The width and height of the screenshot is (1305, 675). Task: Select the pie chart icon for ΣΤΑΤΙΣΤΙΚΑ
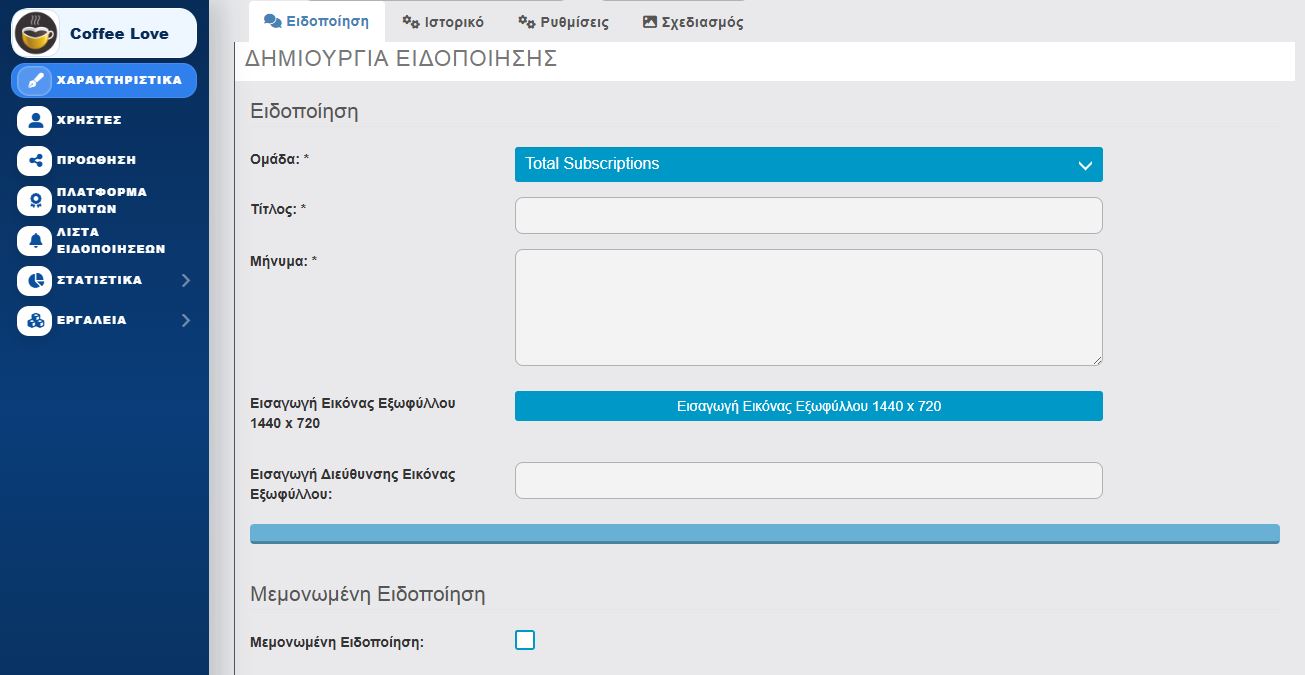click(x=34, y=281)
